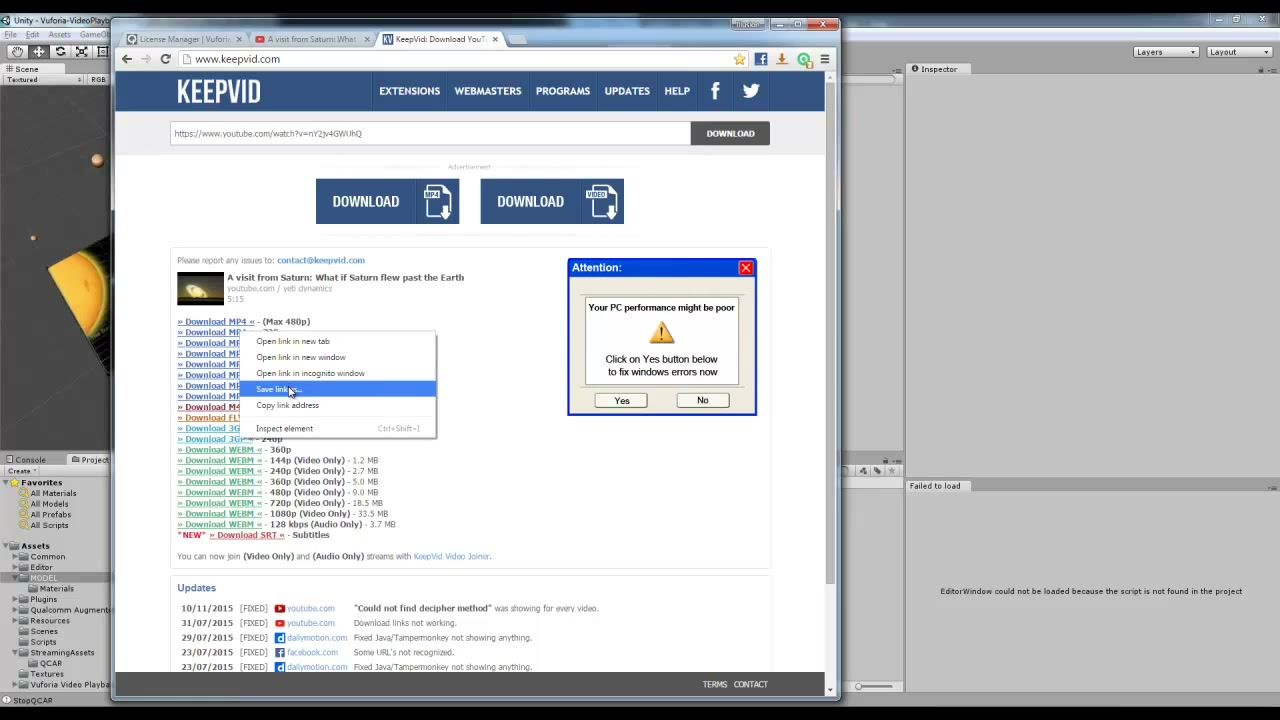Bookmark this page with the star icon
Image resolution: width=1280 pixels, height=720 pixels.
[739, 59]
